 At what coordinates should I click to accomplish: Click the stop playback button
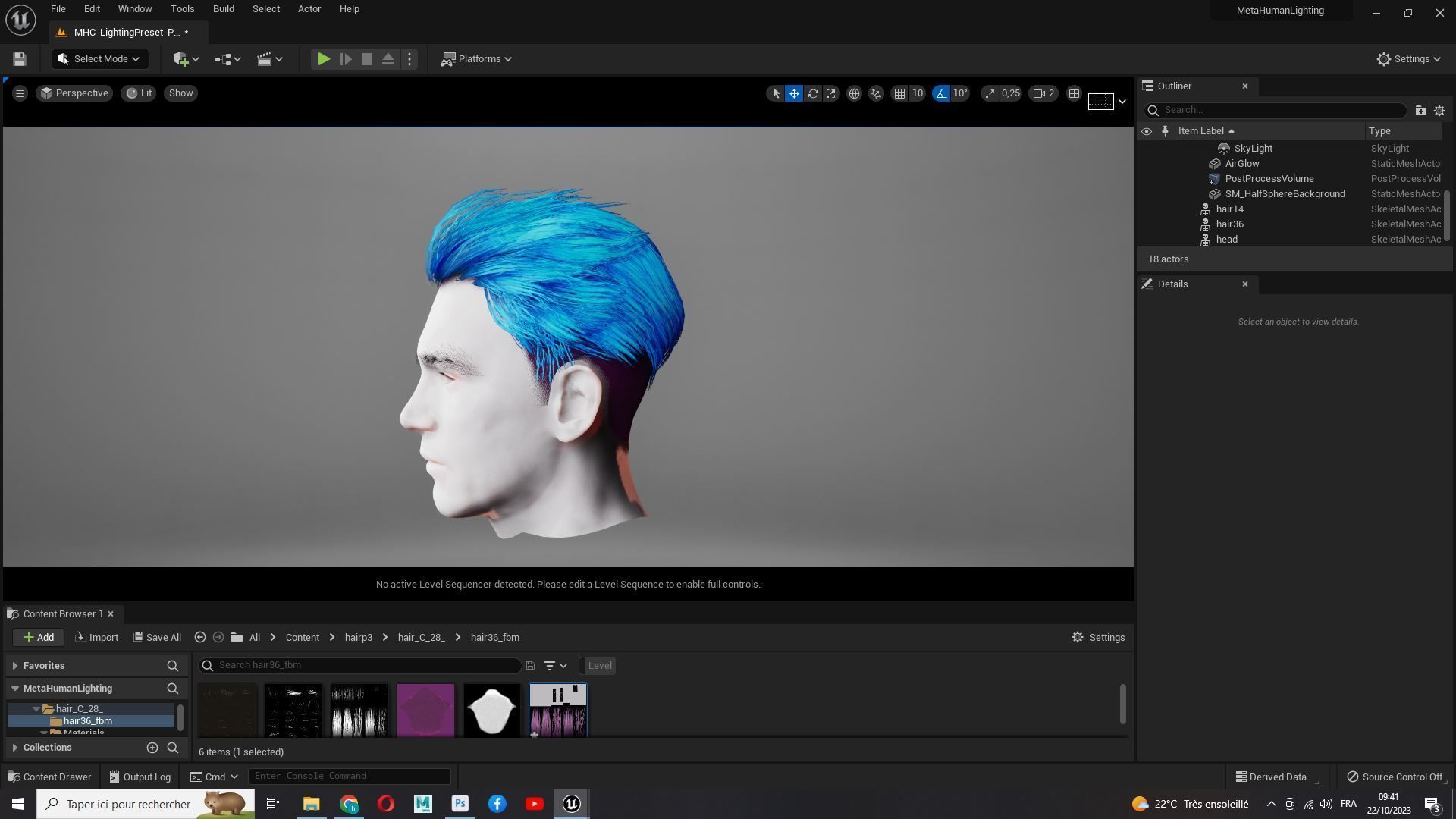367,59
